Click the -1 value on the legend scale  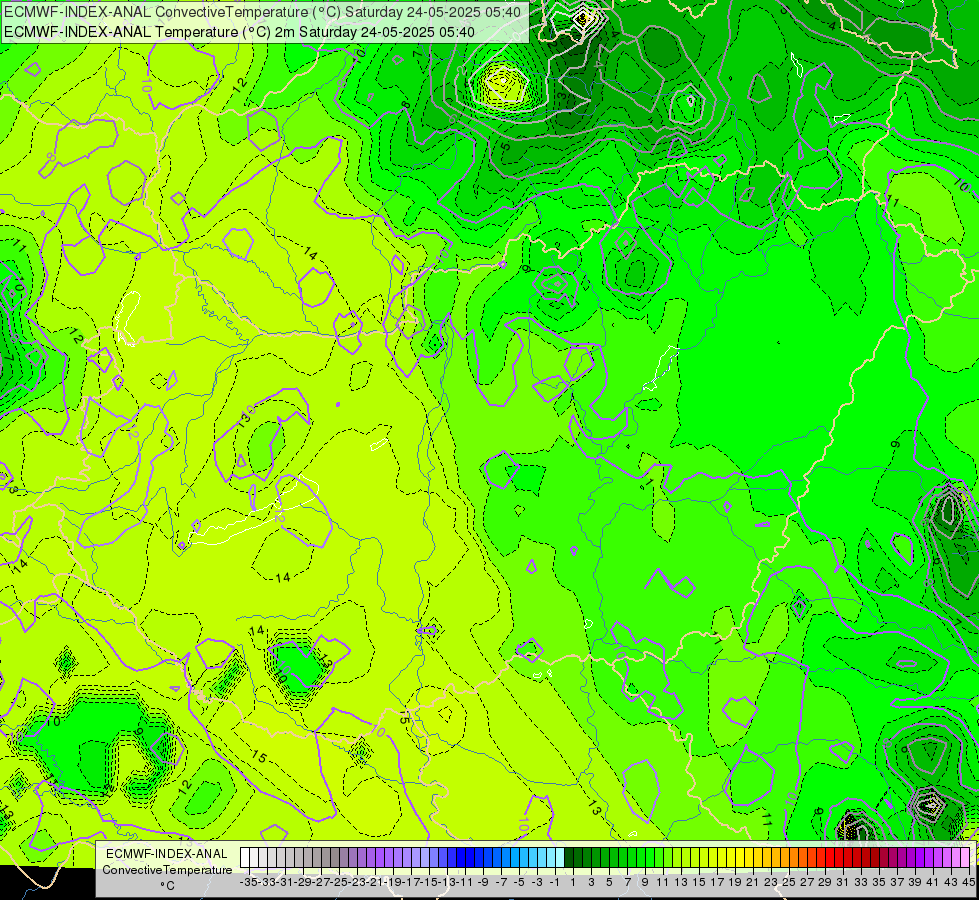[555, 882]
